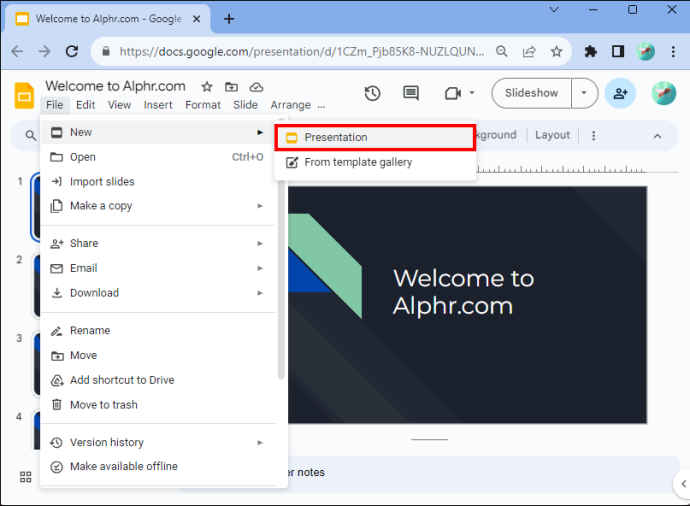The image size is (690, 506).
Task: Rename the presentation title field
Action: 115,86
